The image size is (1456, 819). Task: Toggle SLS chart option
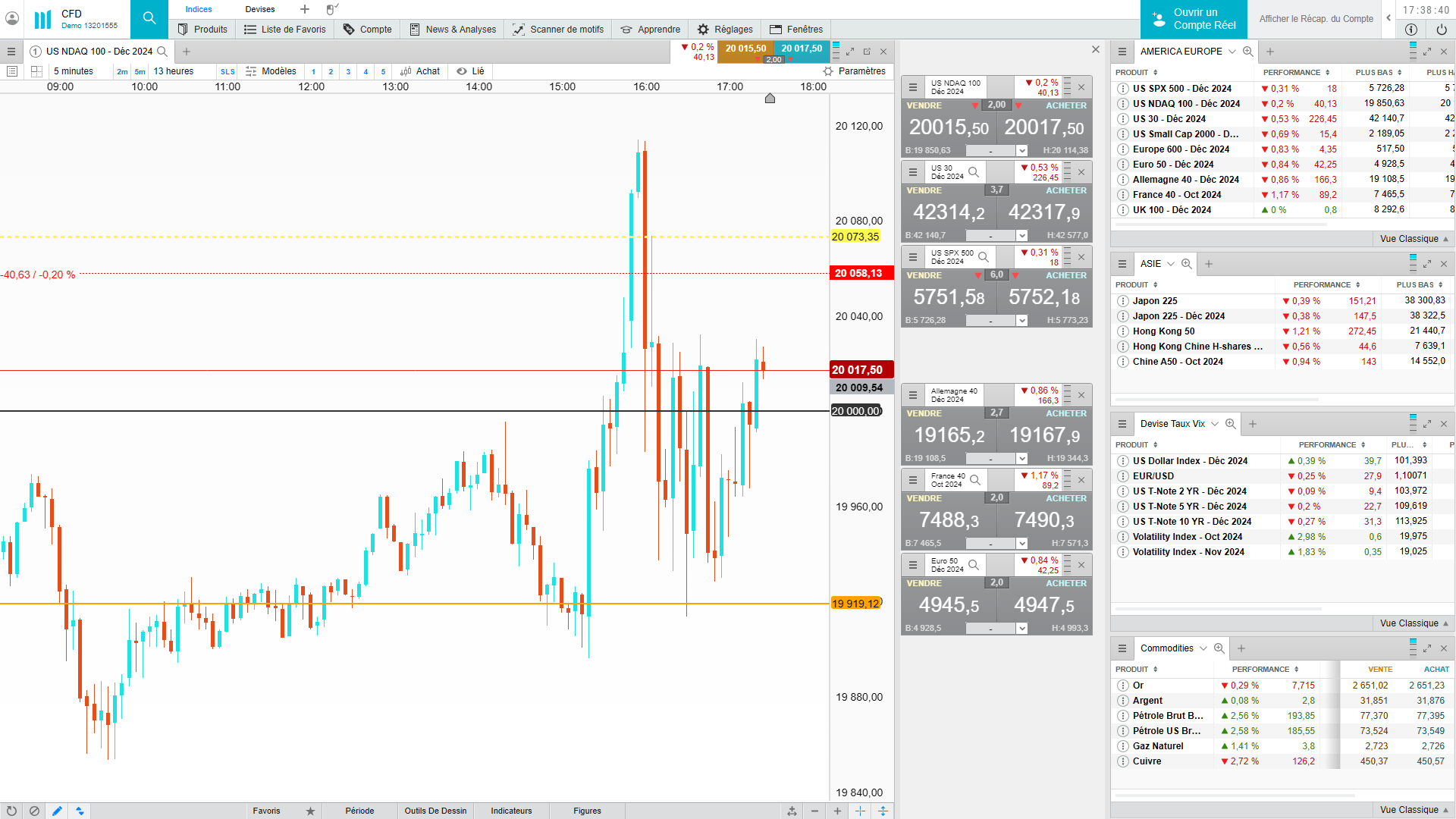tap(227, 72)
